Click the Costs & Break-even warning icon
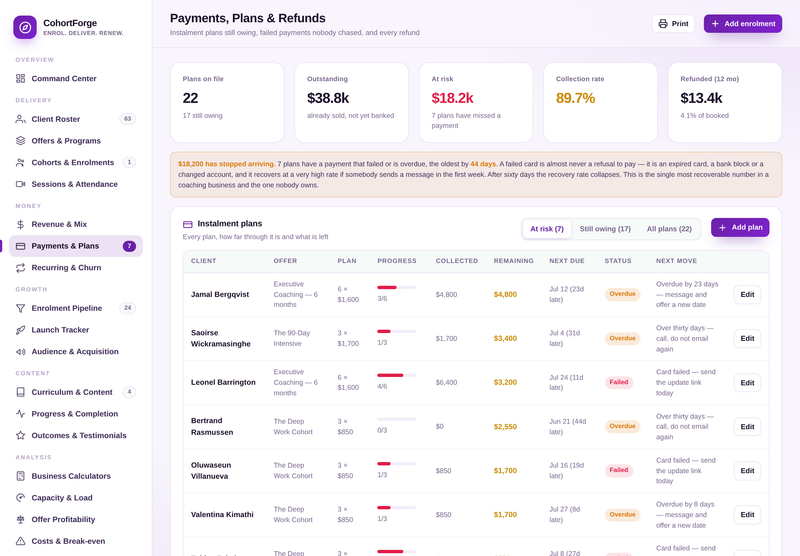 tap(20, 541)
